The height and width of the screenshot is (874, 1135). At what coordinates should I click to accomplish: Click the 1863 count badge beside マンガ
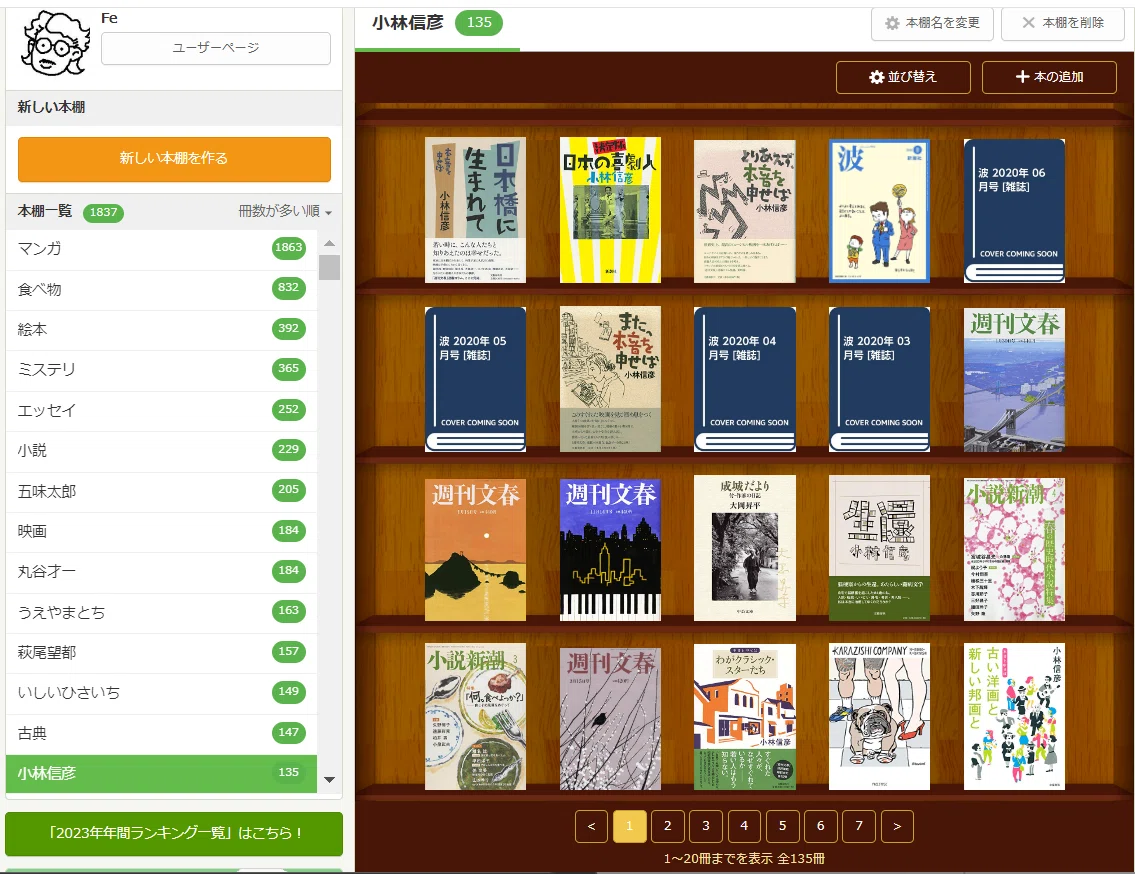coord(289,248)
